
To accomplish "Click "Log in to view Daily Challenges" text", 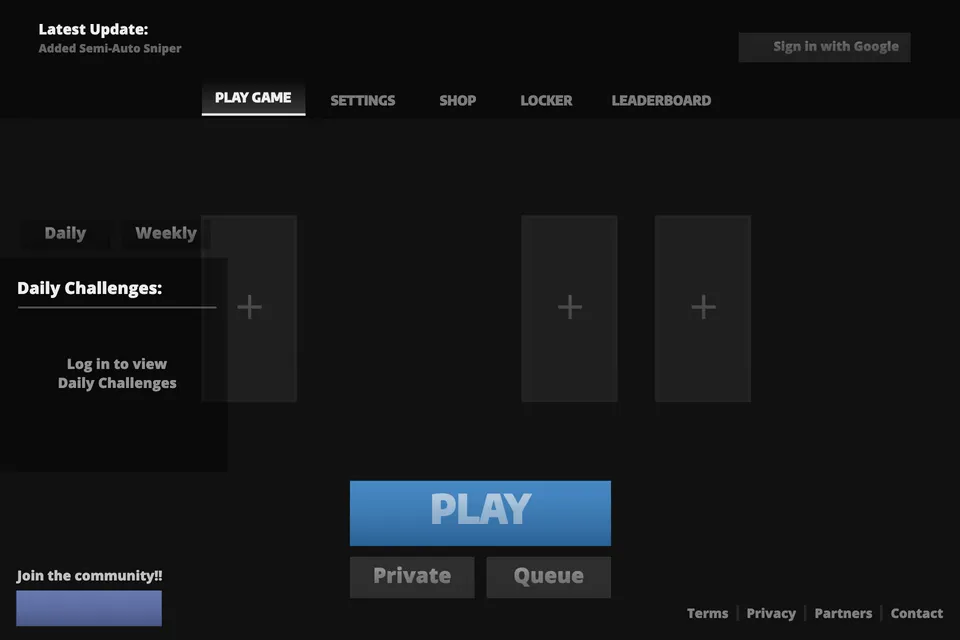I will (x=117, y=374).
